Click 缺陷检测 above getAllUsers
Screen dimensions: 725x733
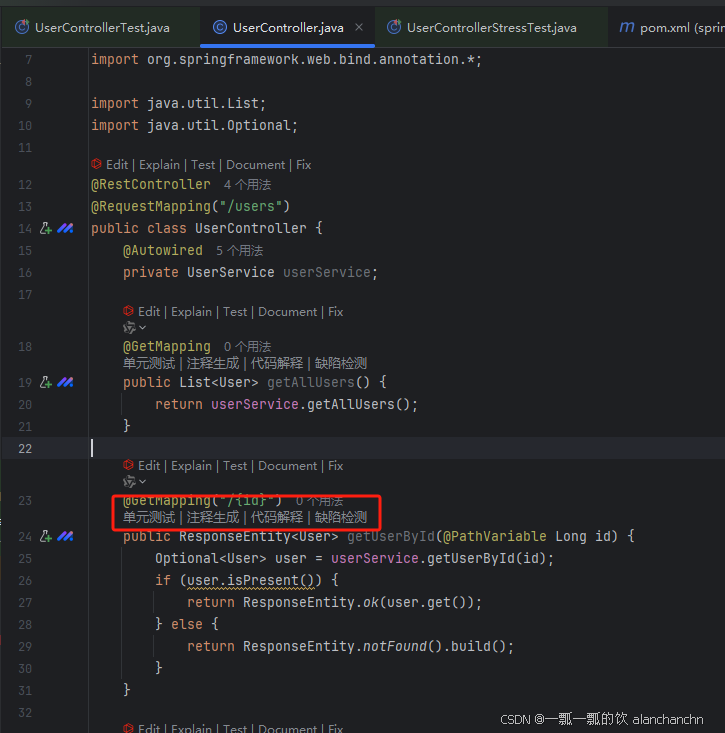pos(341,364)
